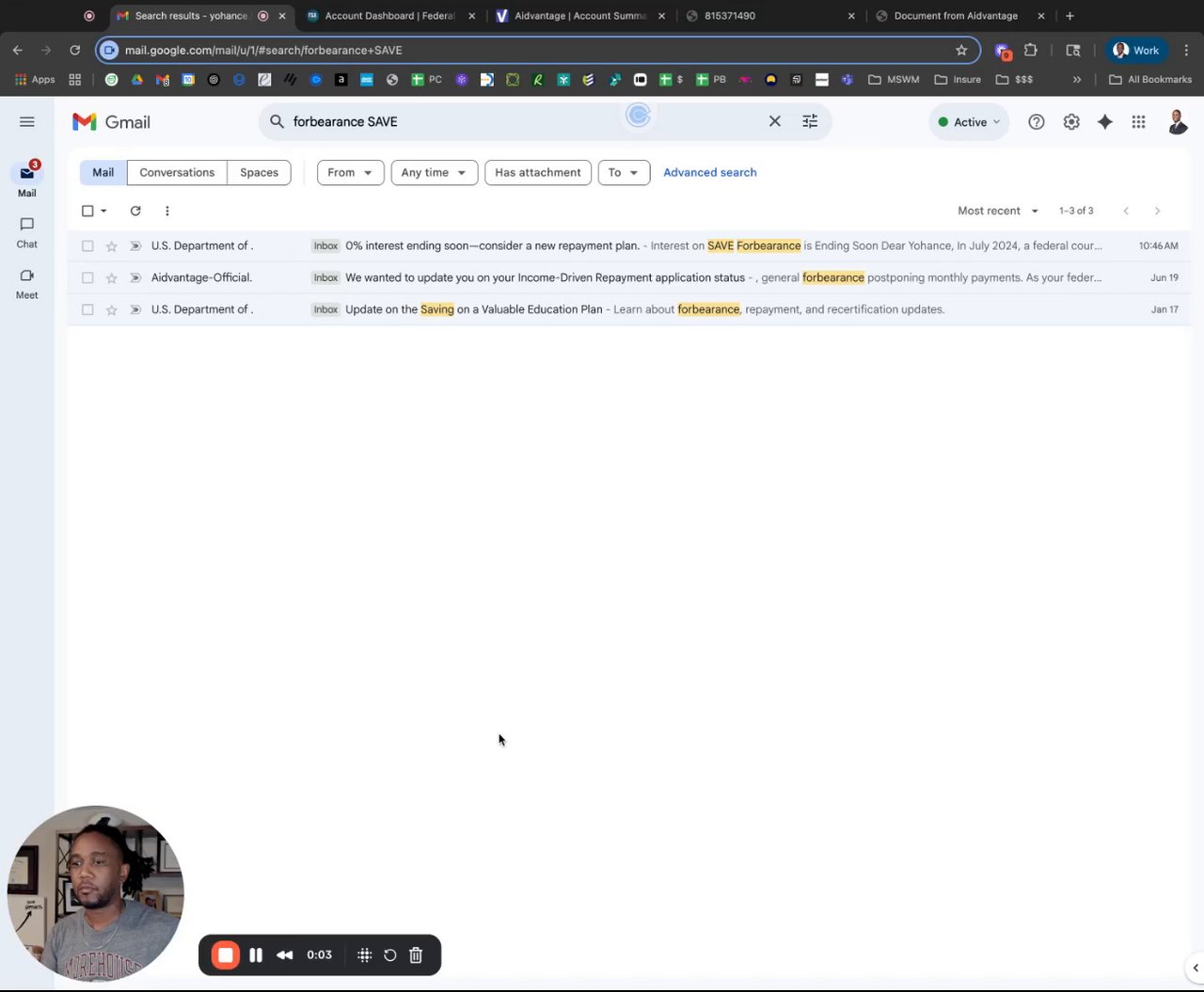Open the Insure bookmarks folder
This screenshot has width=1204, height=992.
coord(958,79)
